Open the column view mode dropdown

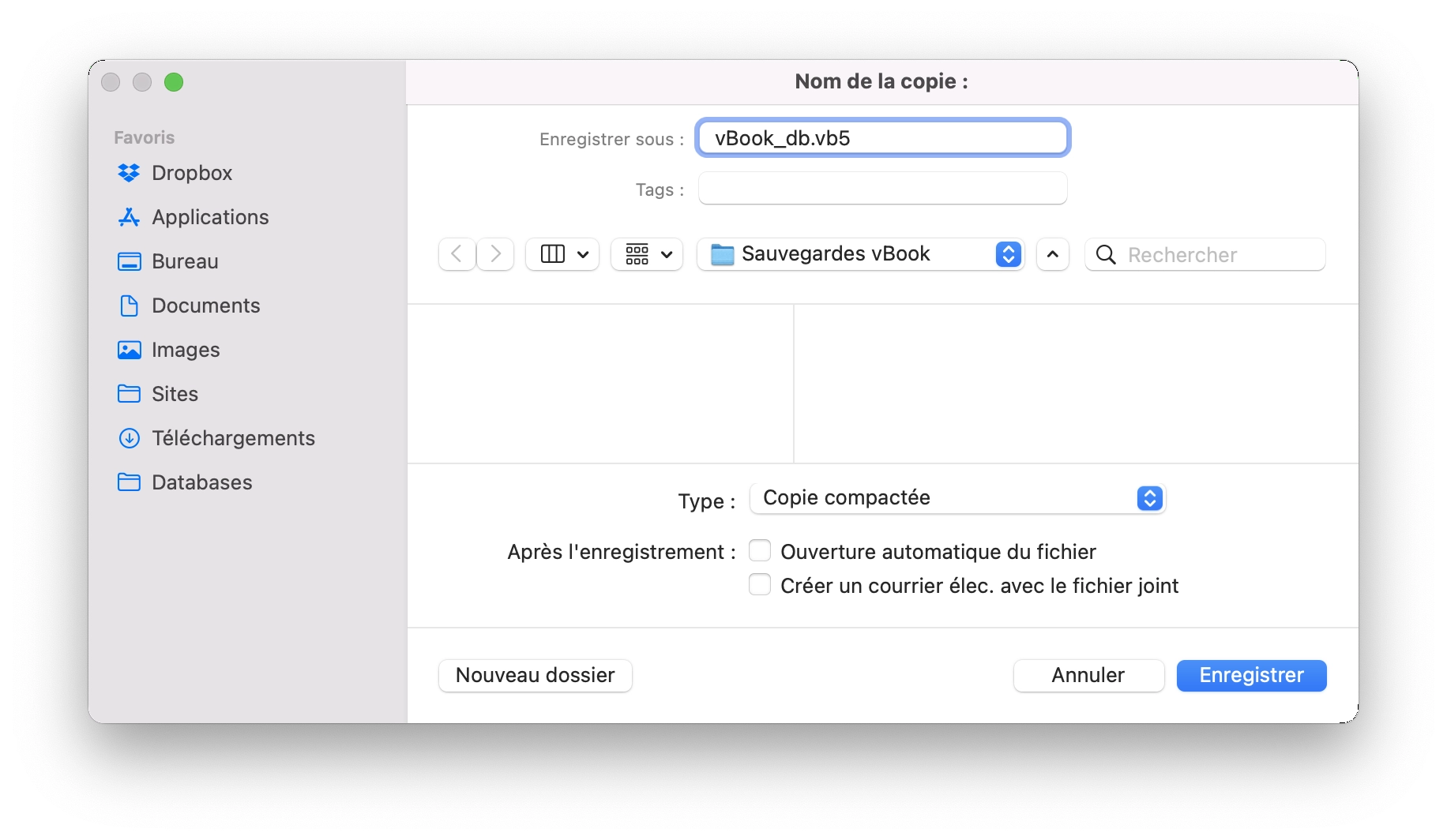coord(563,254)
